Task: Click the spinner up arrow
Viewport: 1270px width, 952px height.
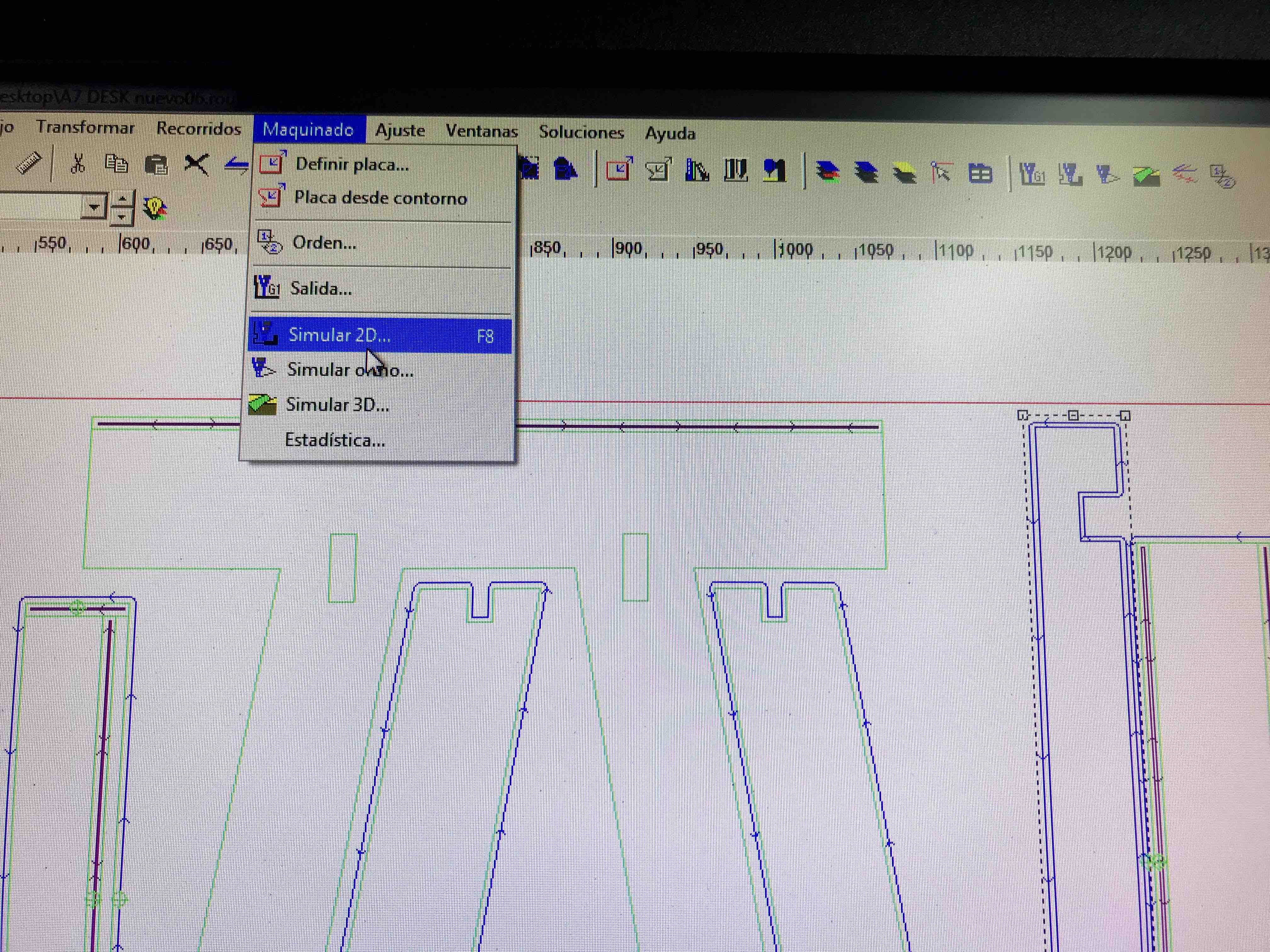Action: [122, 199]
